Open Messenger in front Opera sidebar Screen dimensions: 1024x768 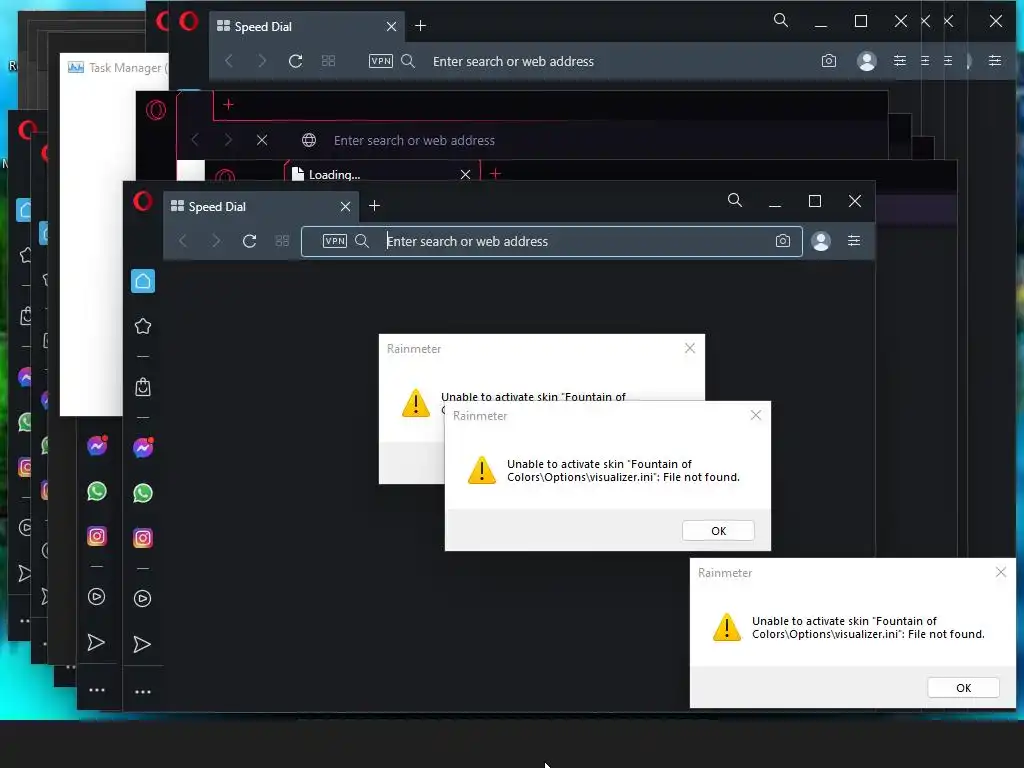[x=143, y=447]
